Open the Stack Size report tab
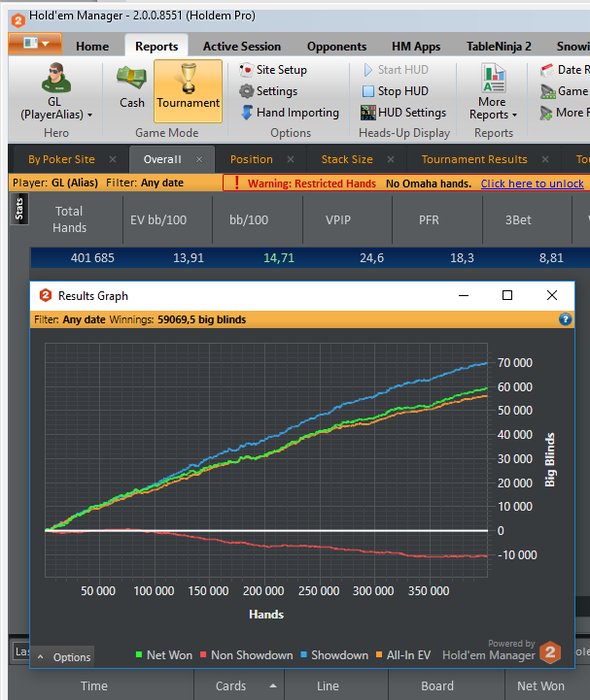590x700 pixels. point(347,159)
